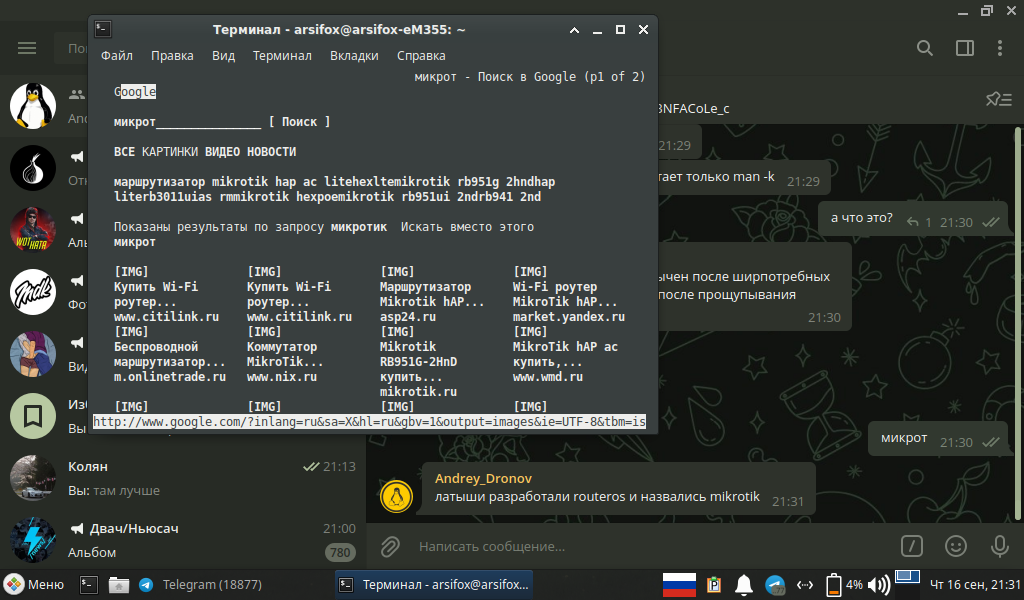Open notifications bell tray icon
Screen dimensions: 1024x600
(x=744, y=585)
